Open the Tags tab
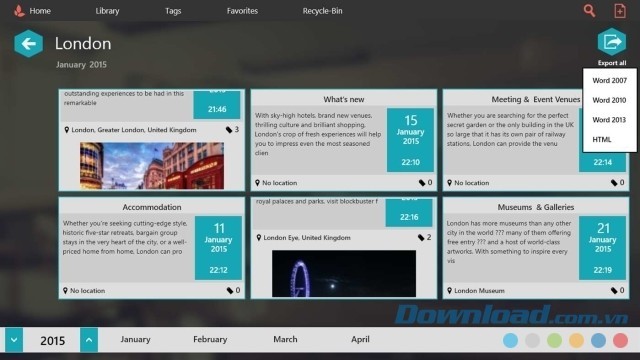The image size is (640, 360). tap(173, 11)
